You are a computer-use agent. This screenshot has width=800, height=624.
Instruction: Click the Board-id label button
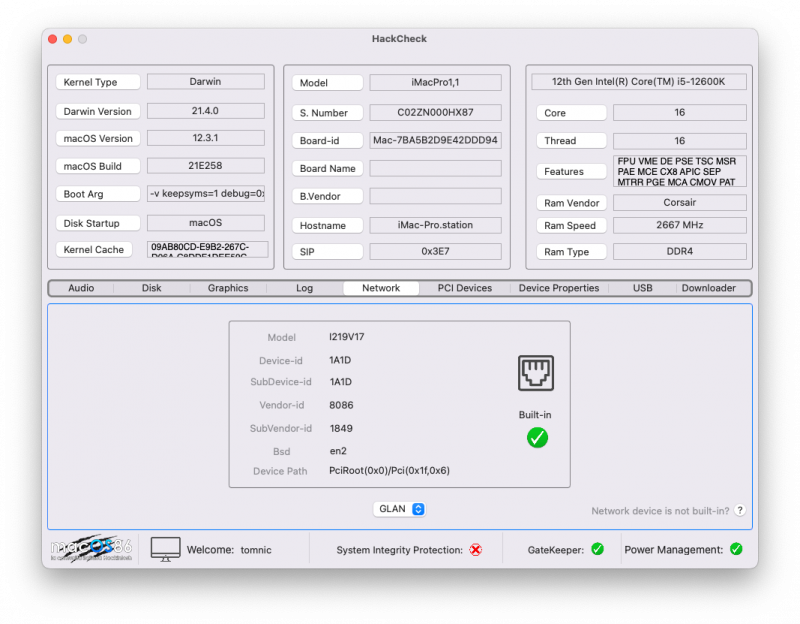pos(328,140)
